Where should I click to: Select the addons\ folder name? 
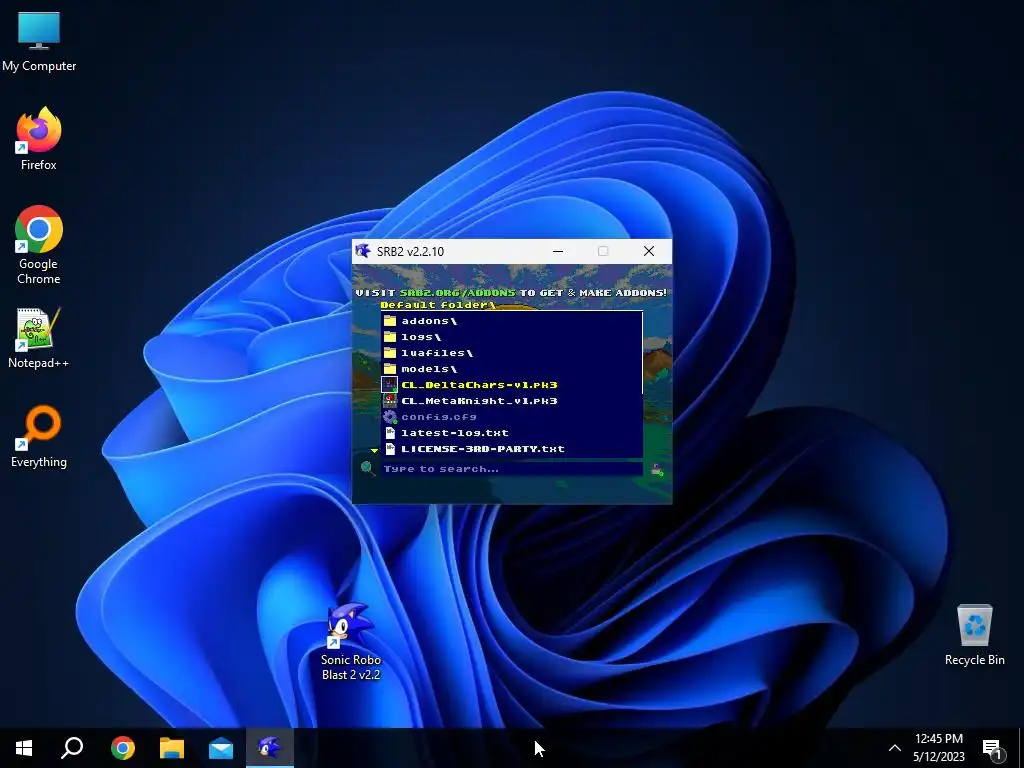[x=429, y=321]
